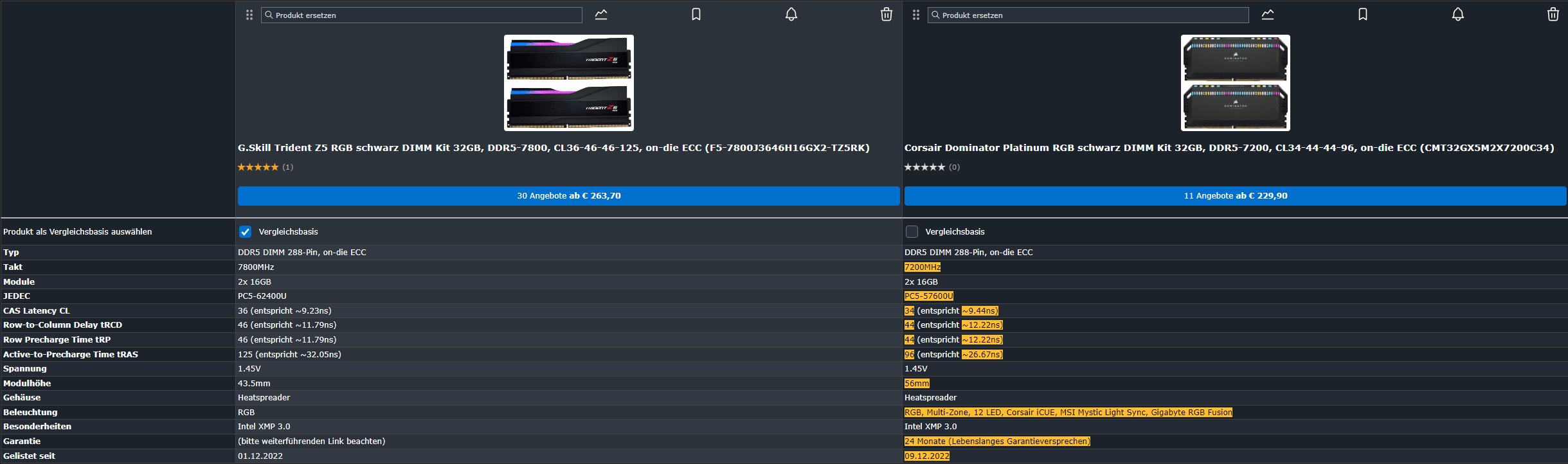Set price alert bell for G.Skill Trident

791,15
